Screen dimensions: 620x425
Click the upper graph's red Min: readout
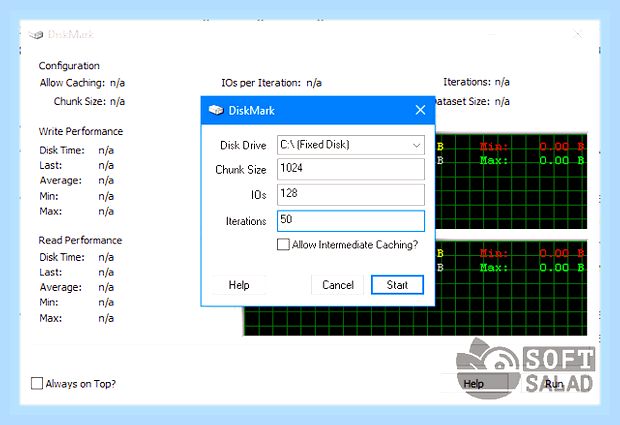(532, 147)
